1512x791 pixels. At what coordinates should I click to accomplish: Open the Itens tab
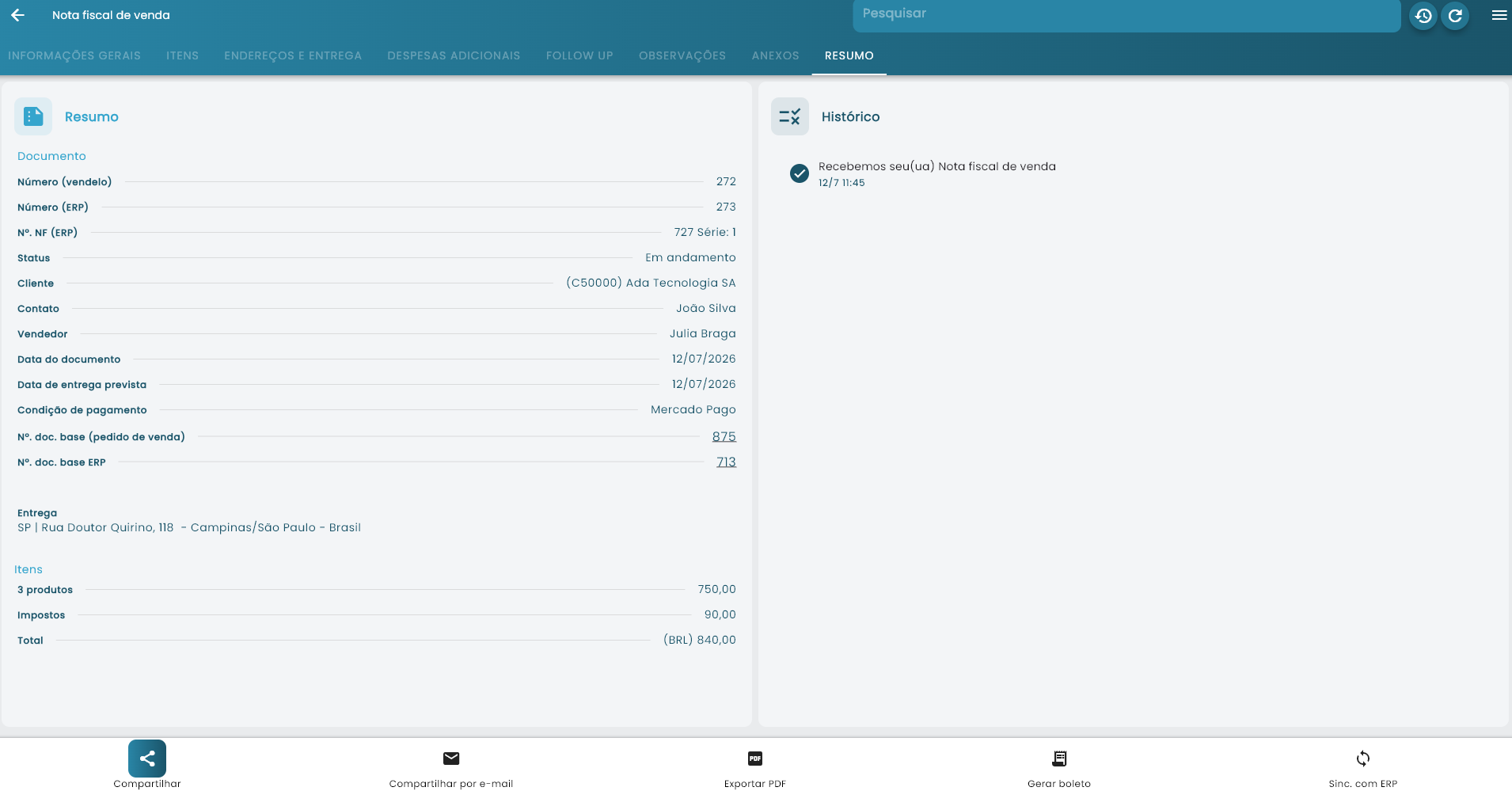coord(182,55)
